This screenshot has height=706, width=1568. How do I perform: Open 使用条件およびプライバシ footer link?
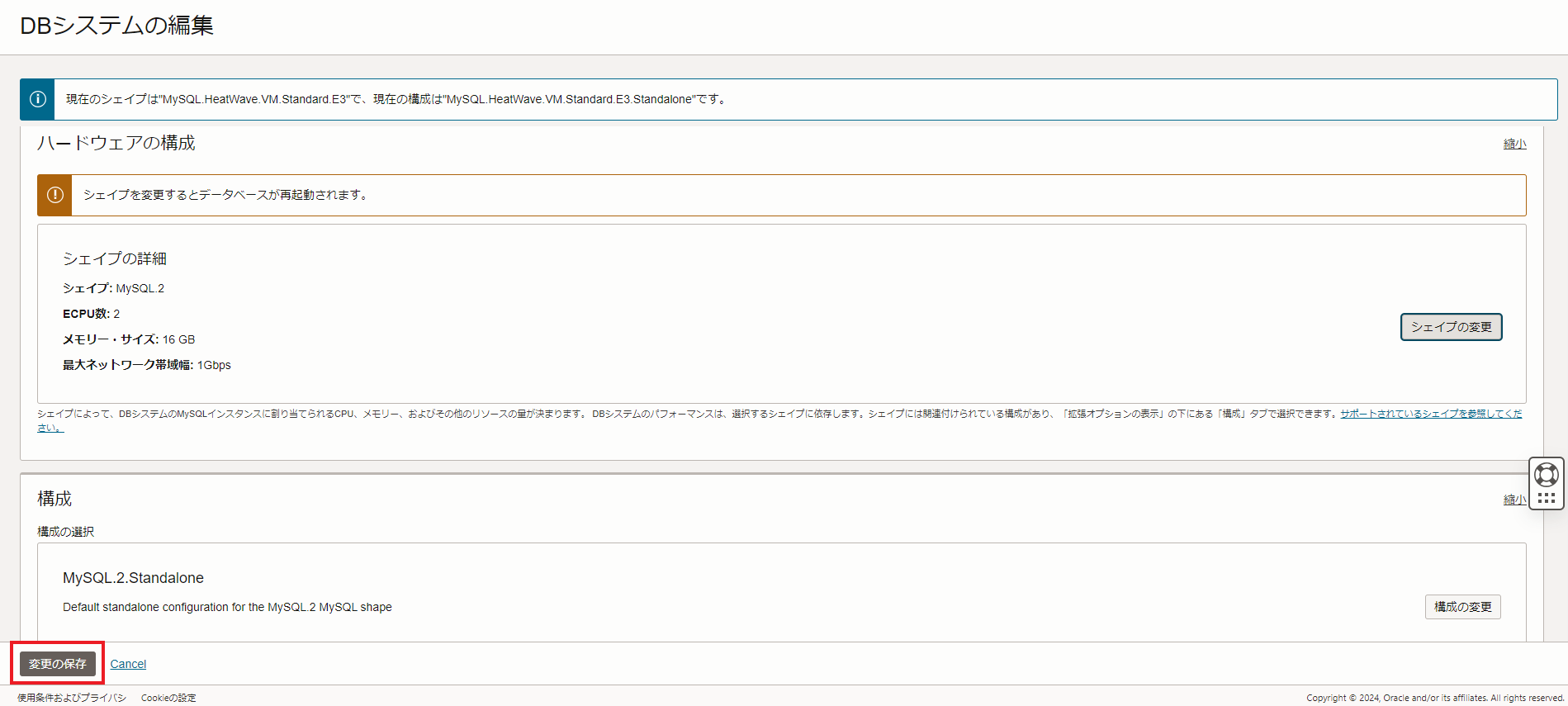(72, 698)
